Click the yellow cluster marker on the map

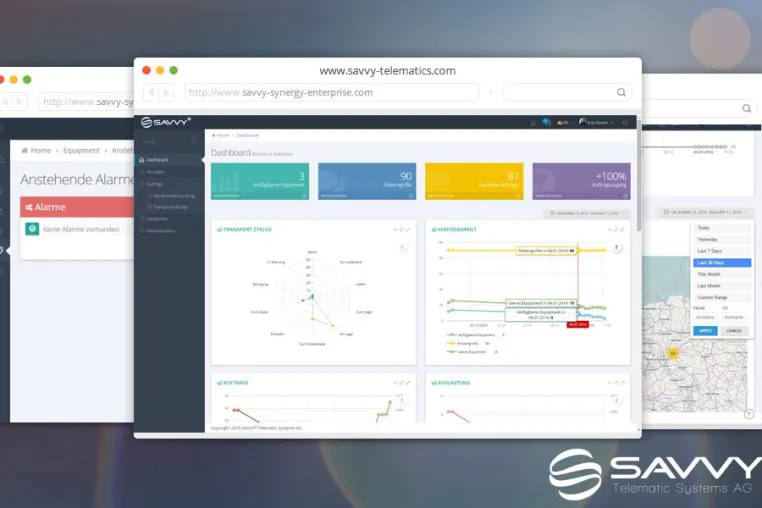click(673, 353)
